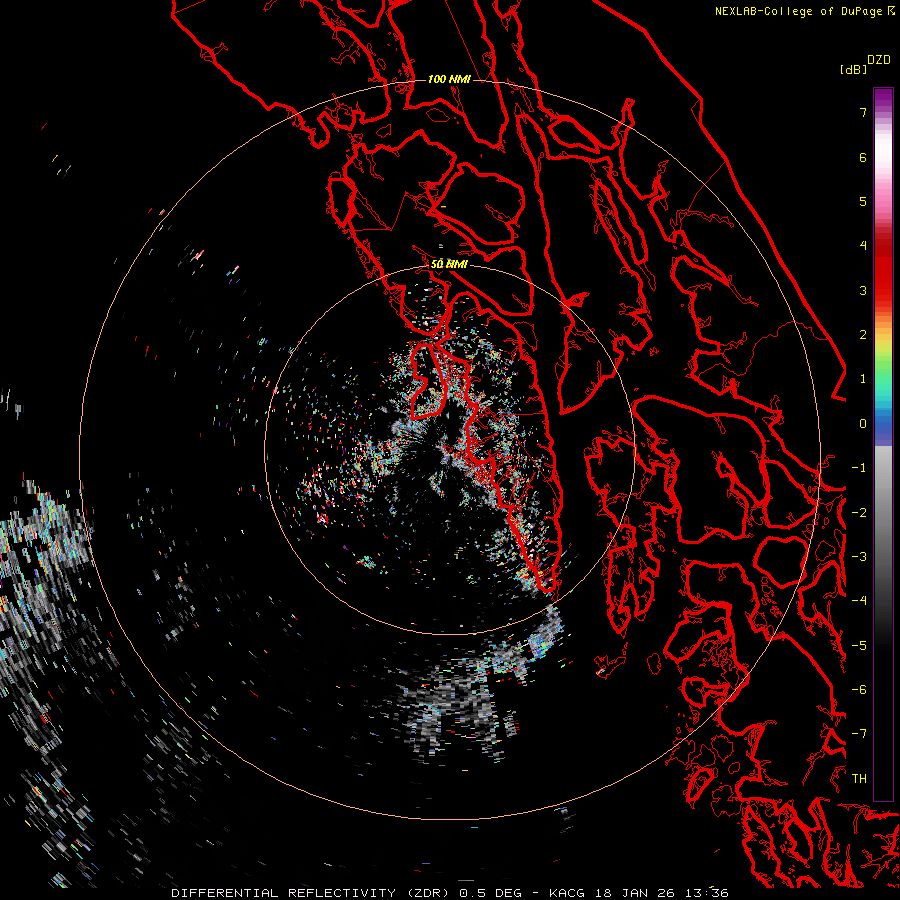Click the -1 value on the color scale
This screenshot has width=900, height=900.
(x=859, y=467)
